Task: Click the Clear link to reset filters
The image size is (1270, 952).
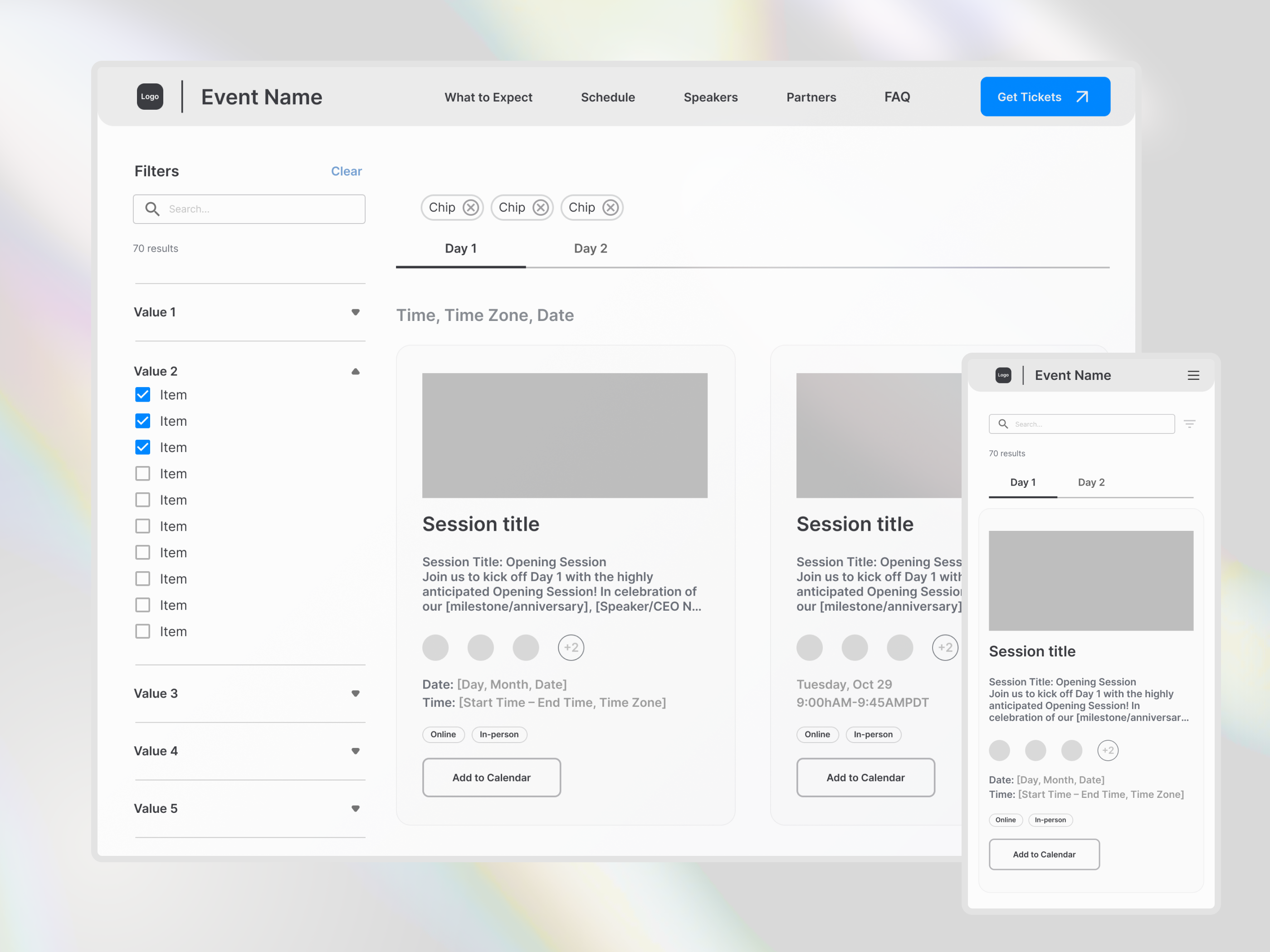Action: [x=346, y=171]
